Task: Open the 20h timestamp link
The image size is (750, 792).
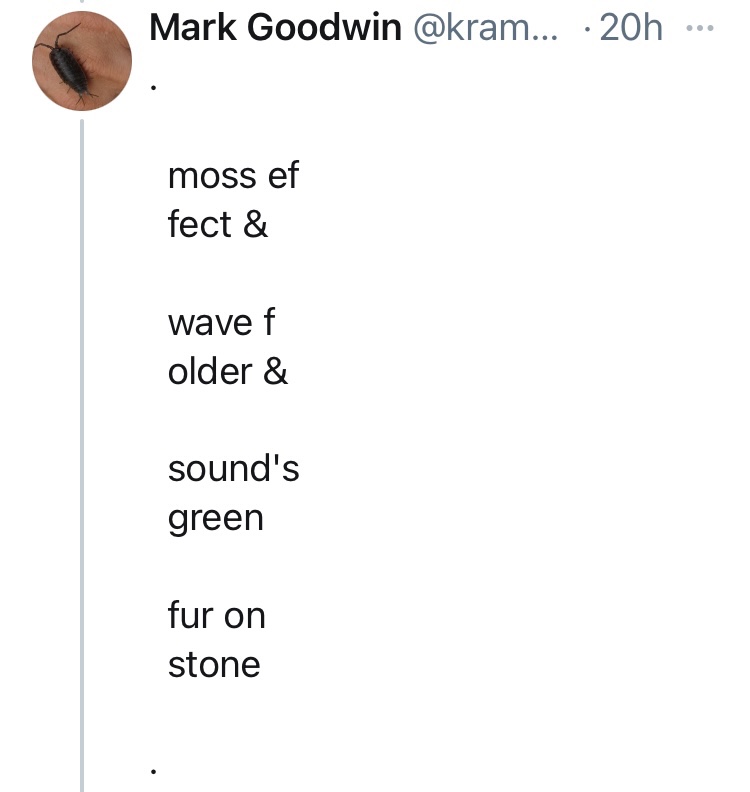Action: click(x=632, y=28)
